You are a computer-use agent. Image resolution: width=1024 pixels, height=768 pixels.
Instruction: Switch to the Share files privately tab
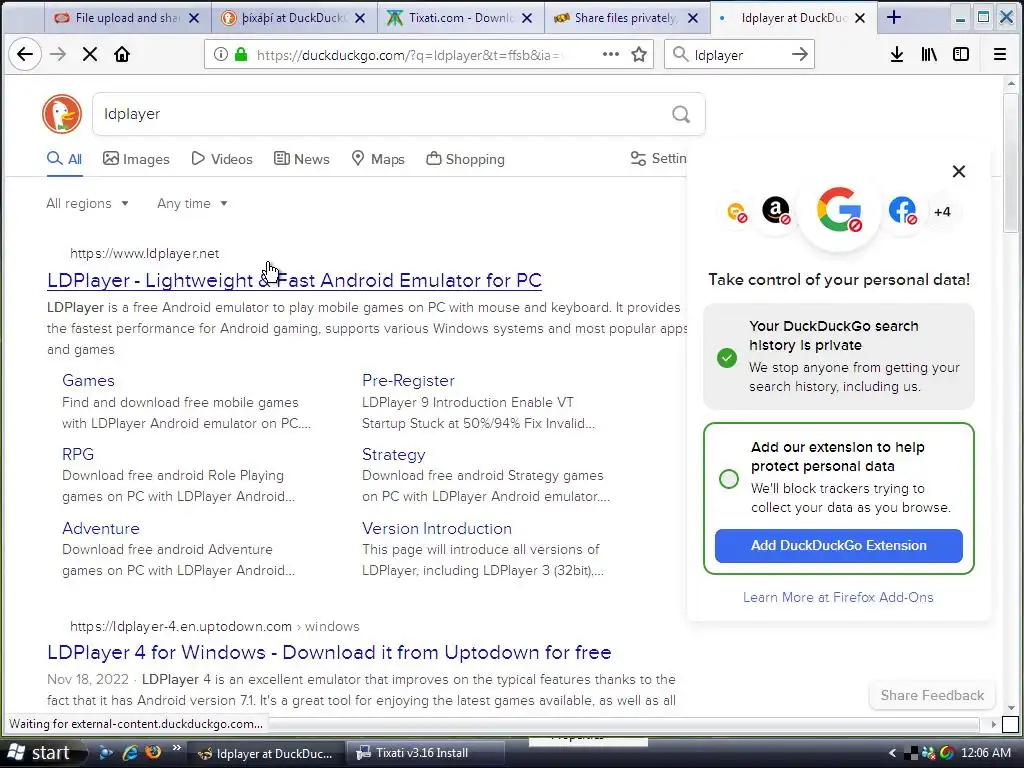627,18
